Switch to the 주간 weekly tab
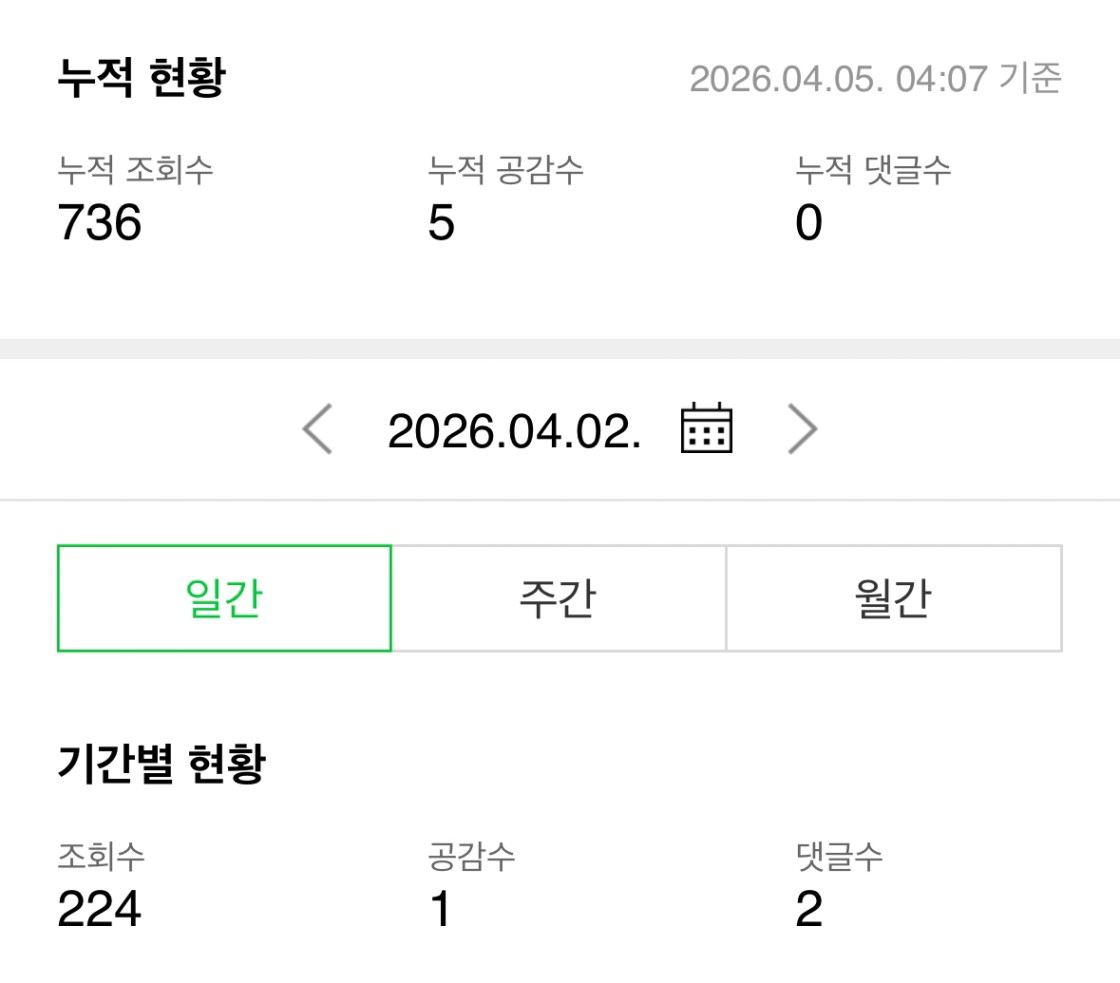 (558, 598)
